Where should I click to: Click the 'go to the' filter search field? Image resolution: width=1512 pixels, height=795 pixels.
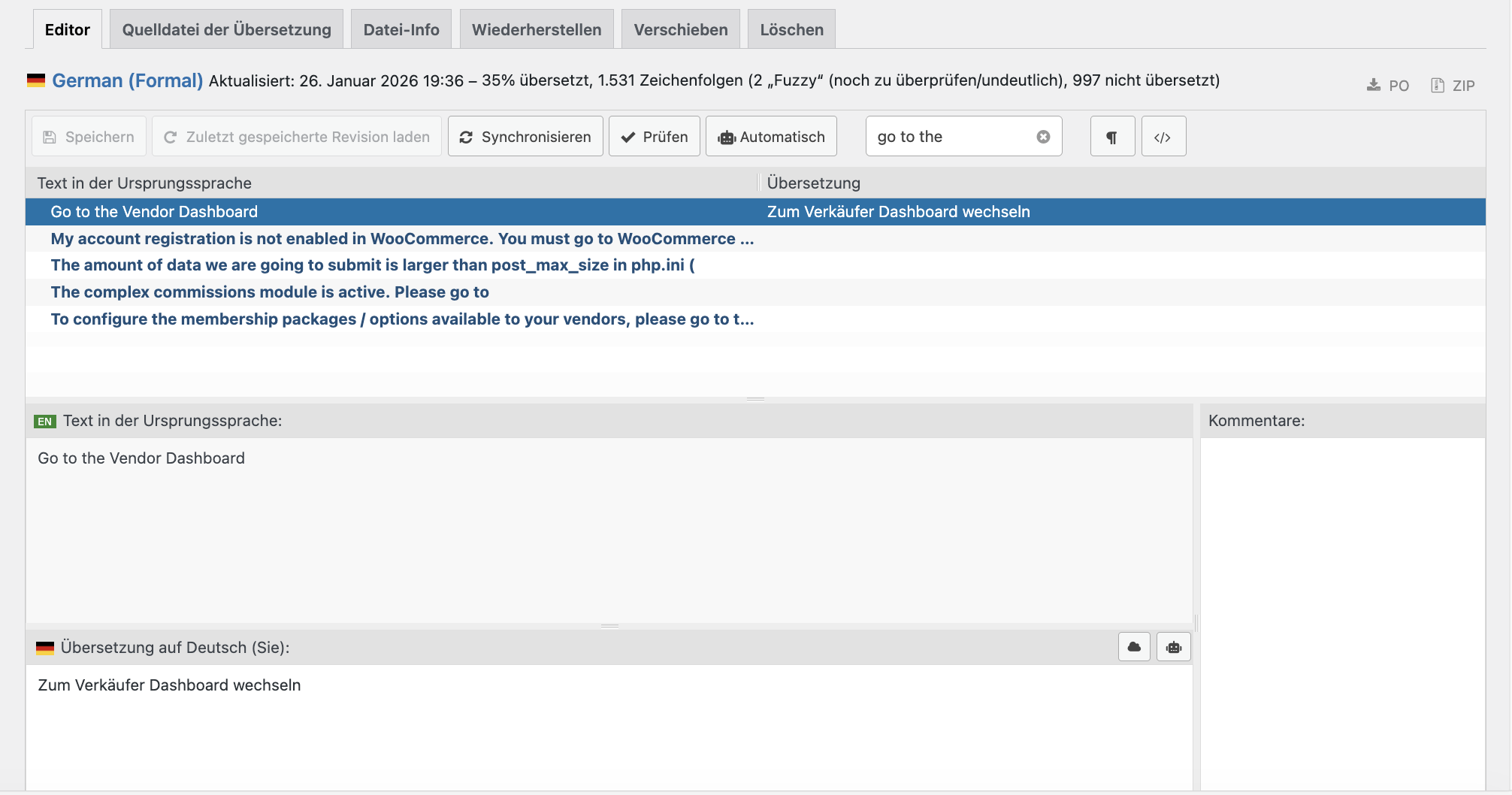coord(951,137)
